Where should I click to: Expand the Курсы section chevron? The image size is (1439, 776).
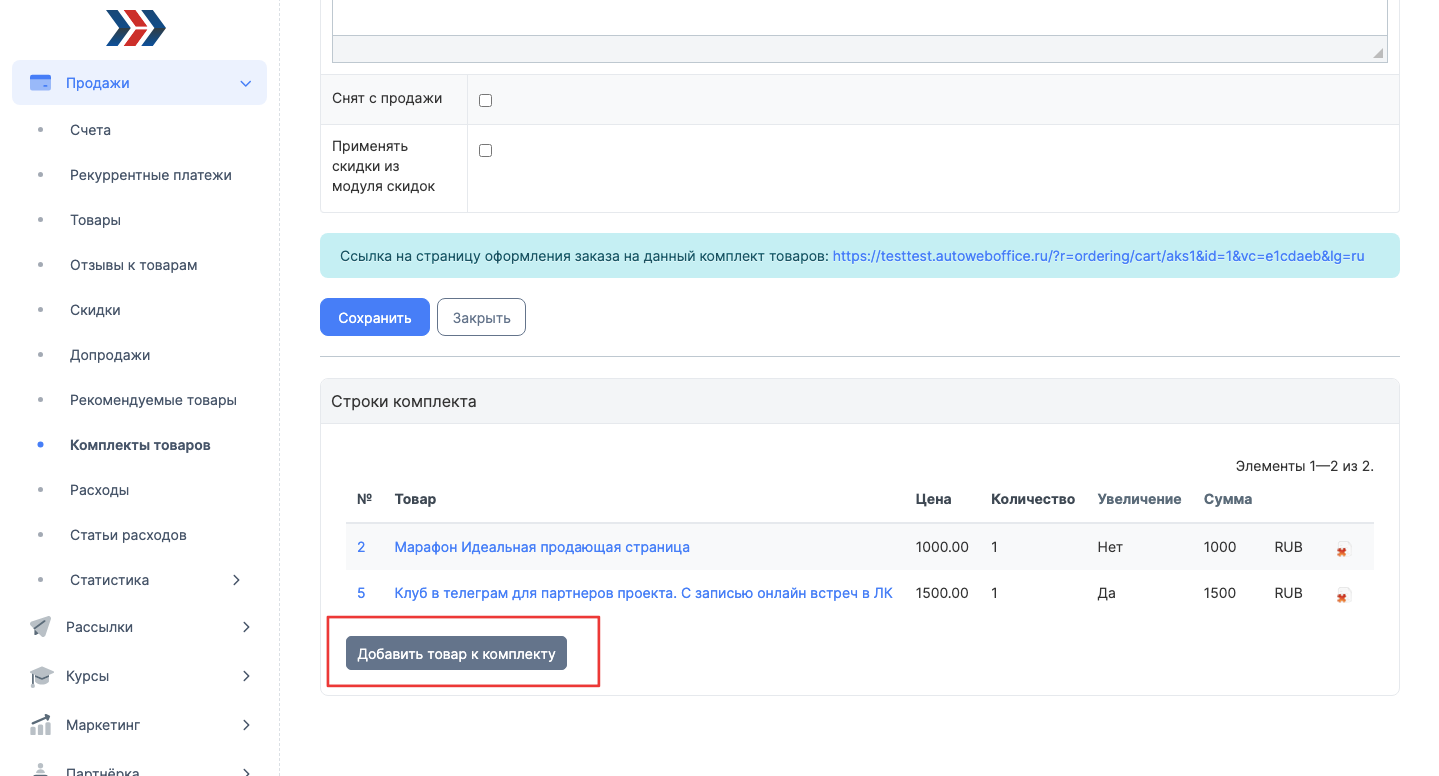point(246,676)
